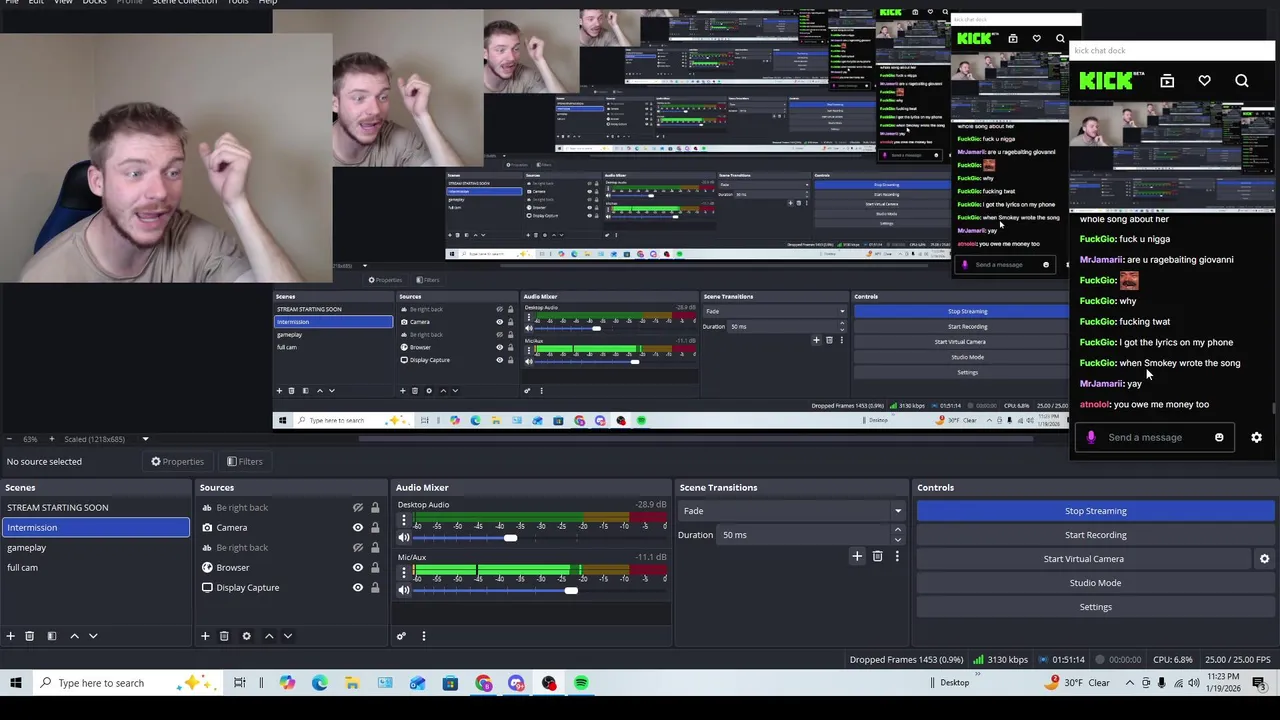Enable Studio Mode

pos(1095,583)
